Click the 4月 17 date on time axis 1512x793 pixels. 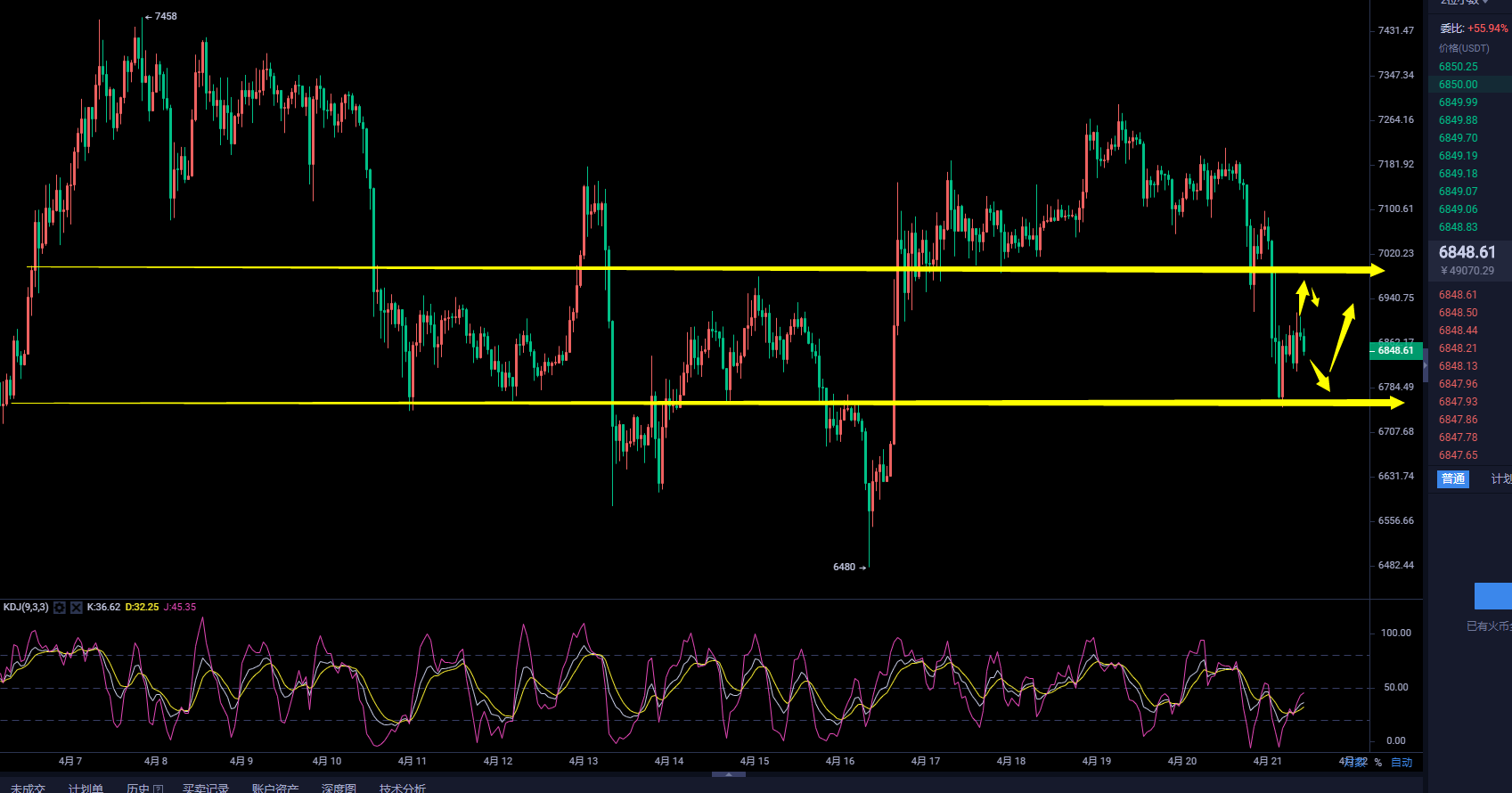tap(926, 761)
